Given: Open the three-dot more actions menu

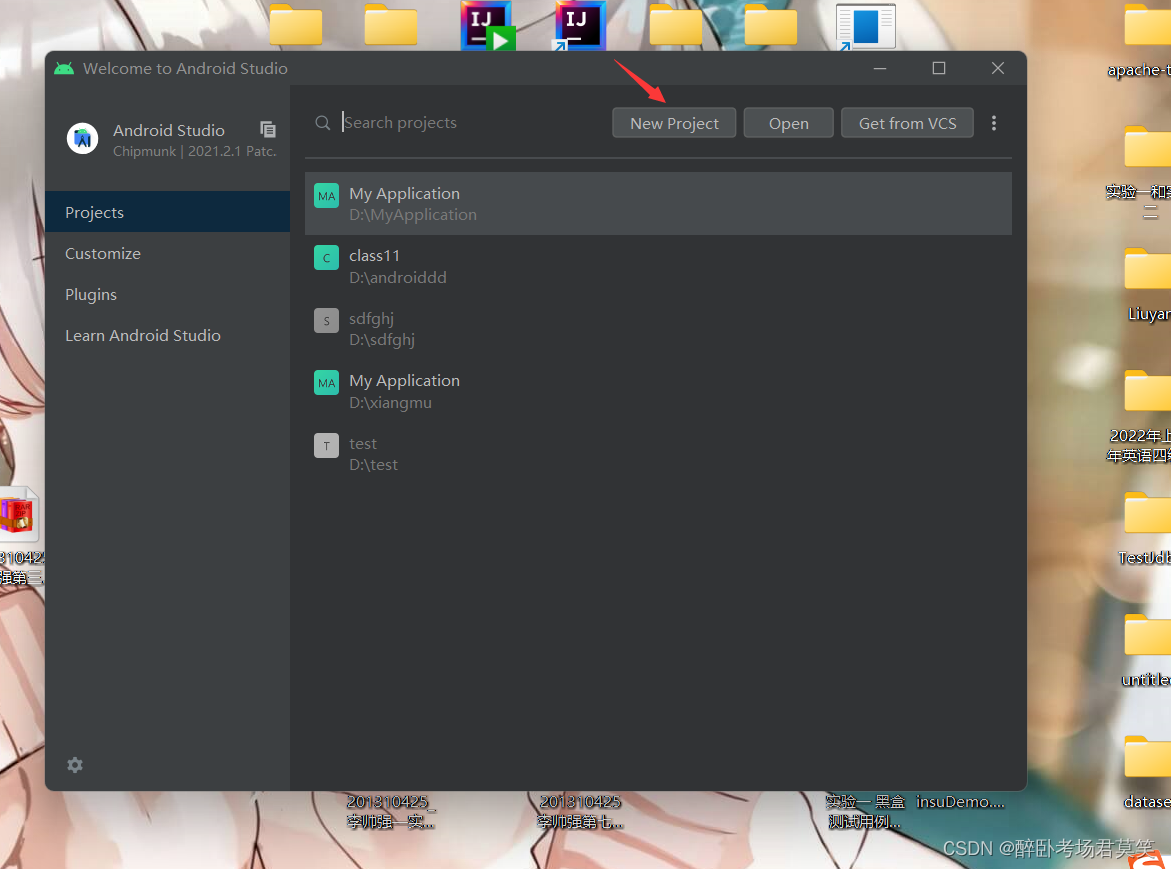Looking at the screenshot, I should point(993,123).
